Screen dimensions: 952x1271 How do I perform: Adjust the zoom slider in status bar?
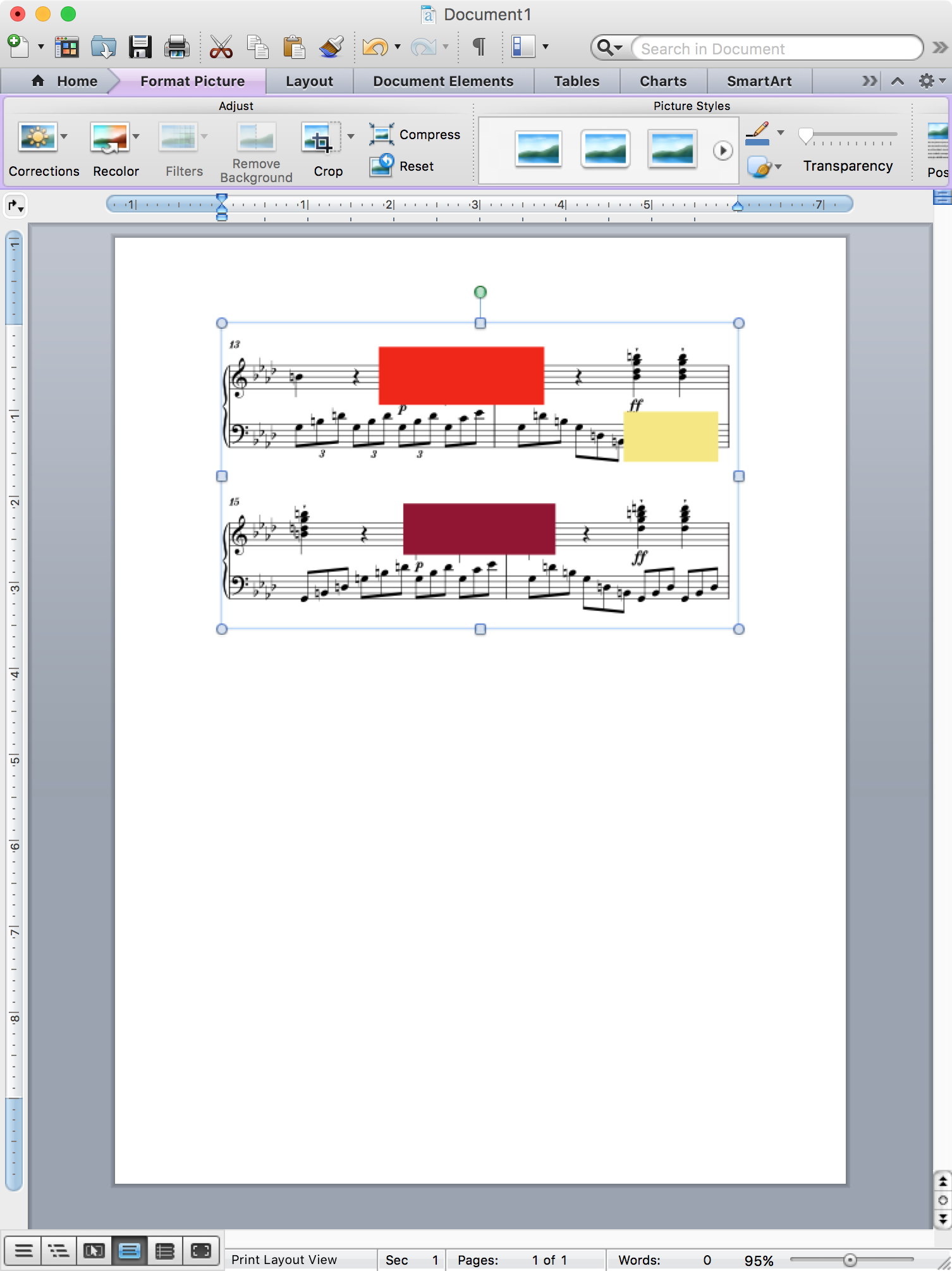point(851,1260)
